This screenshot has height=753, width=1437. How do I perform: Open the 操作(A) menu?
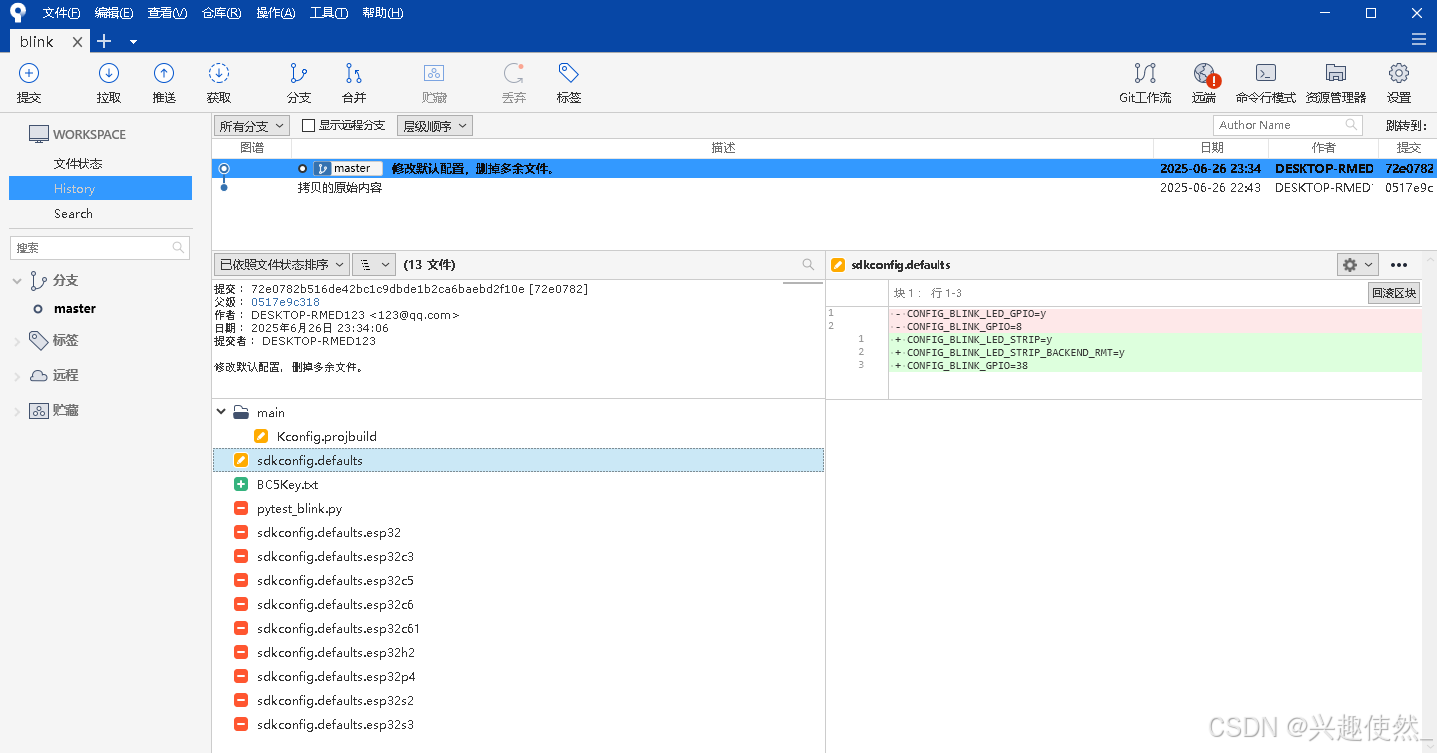(276, 13)
